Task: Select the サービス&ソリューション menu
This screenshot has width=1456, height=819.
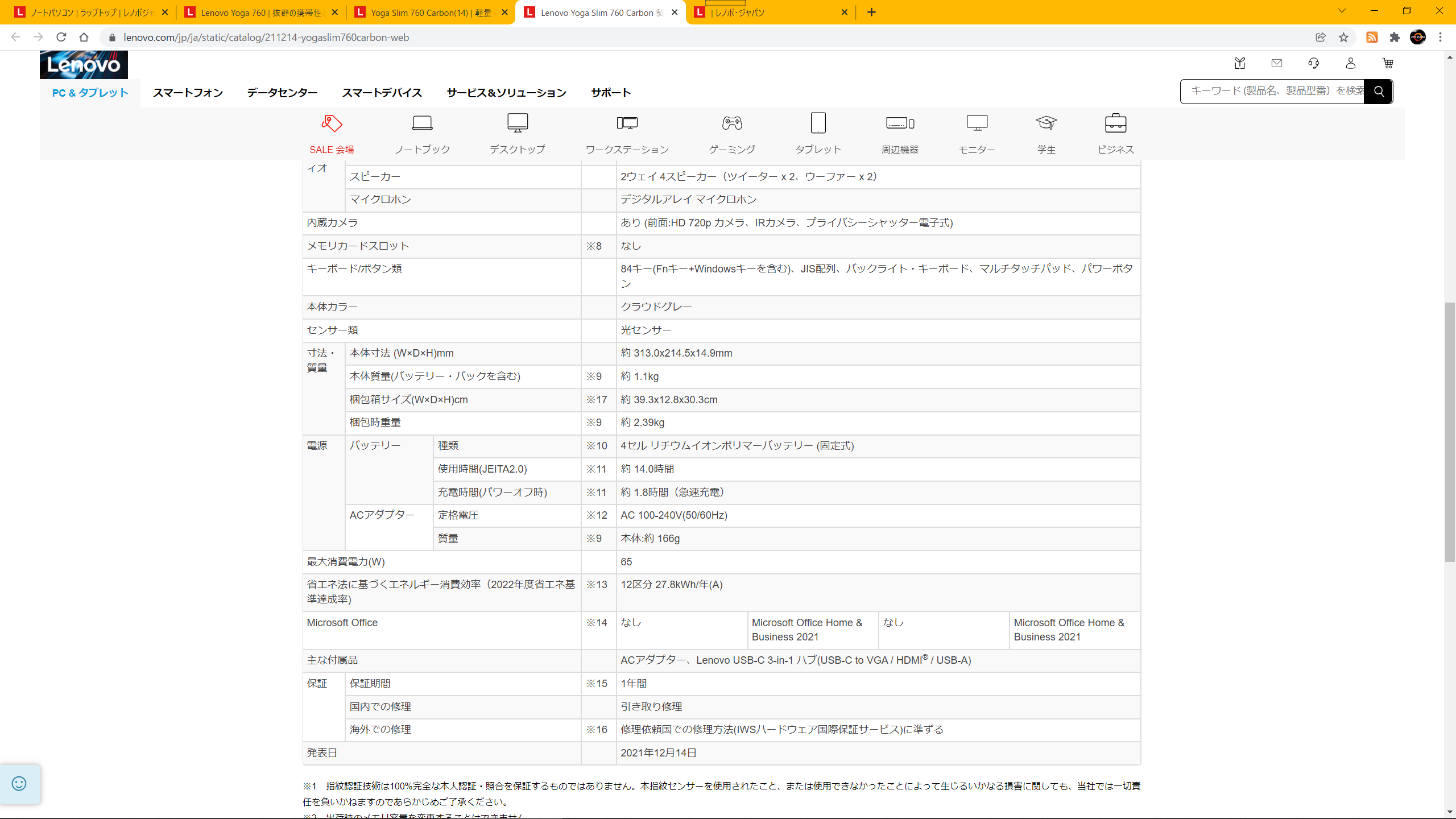Action: 506,93
